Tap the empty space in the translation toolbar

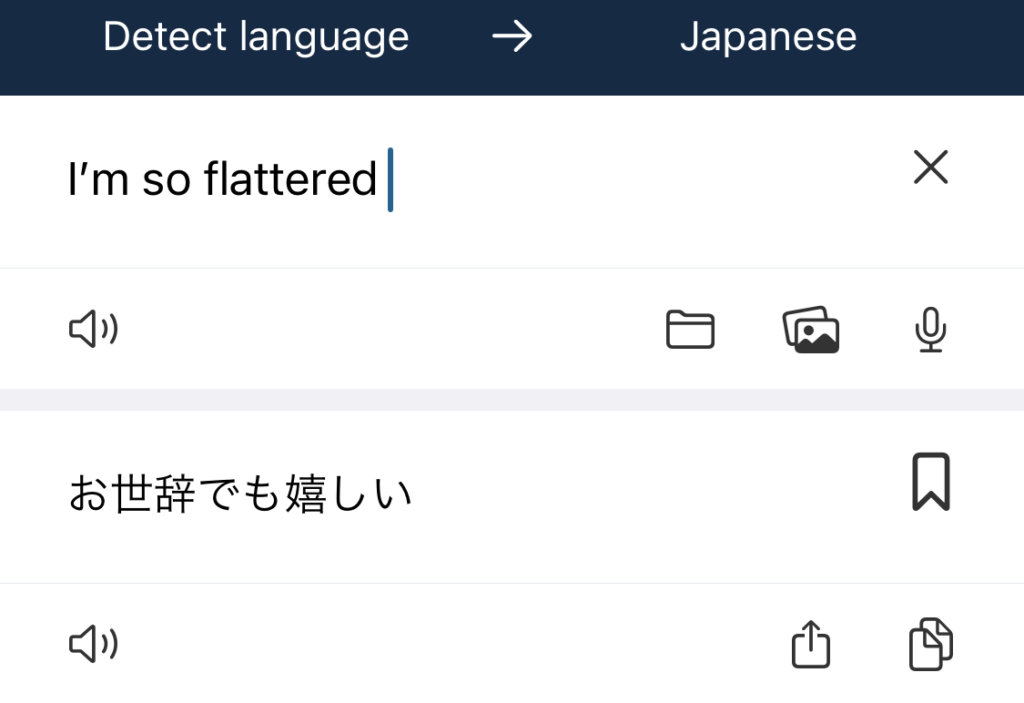(450, 645)
